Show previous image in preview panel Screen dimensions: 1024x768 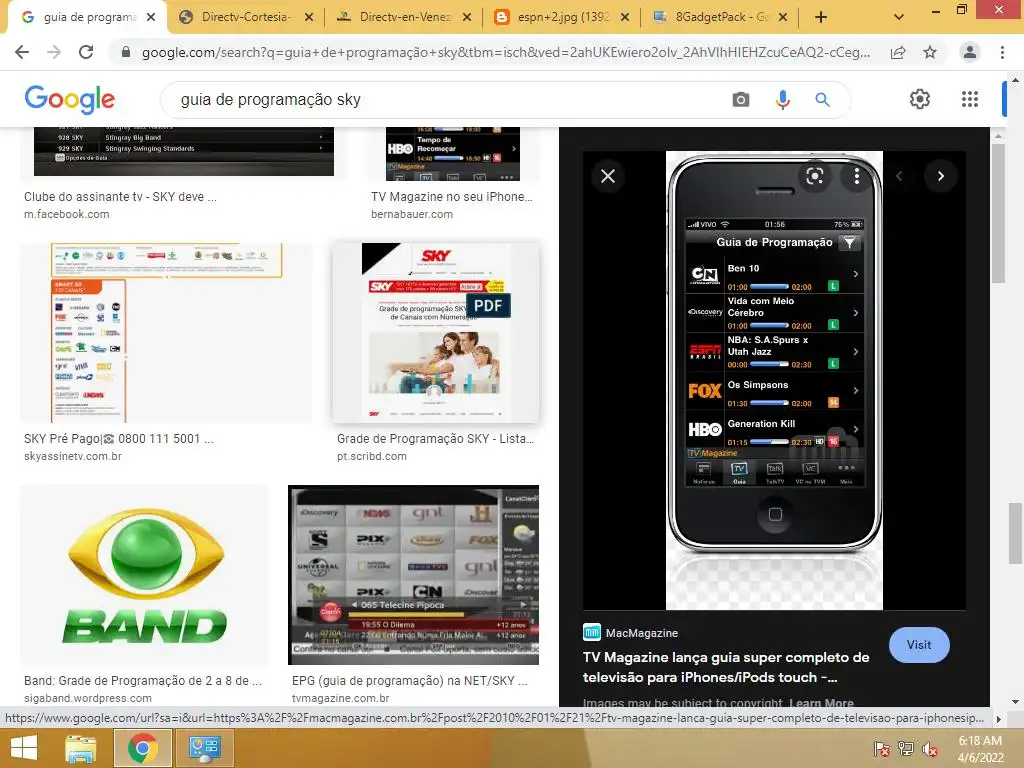click(x=899, y=176)
